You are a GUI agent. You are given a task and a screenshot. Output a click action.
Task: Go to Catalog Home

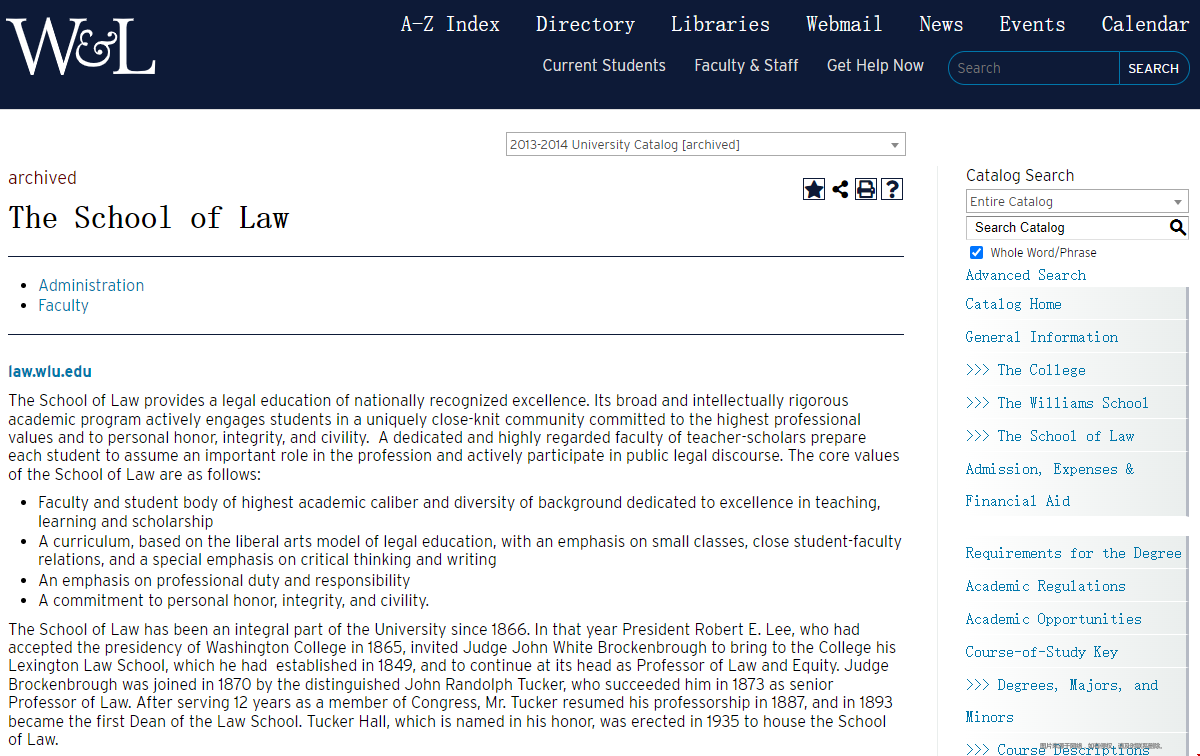click(1014, 304)
